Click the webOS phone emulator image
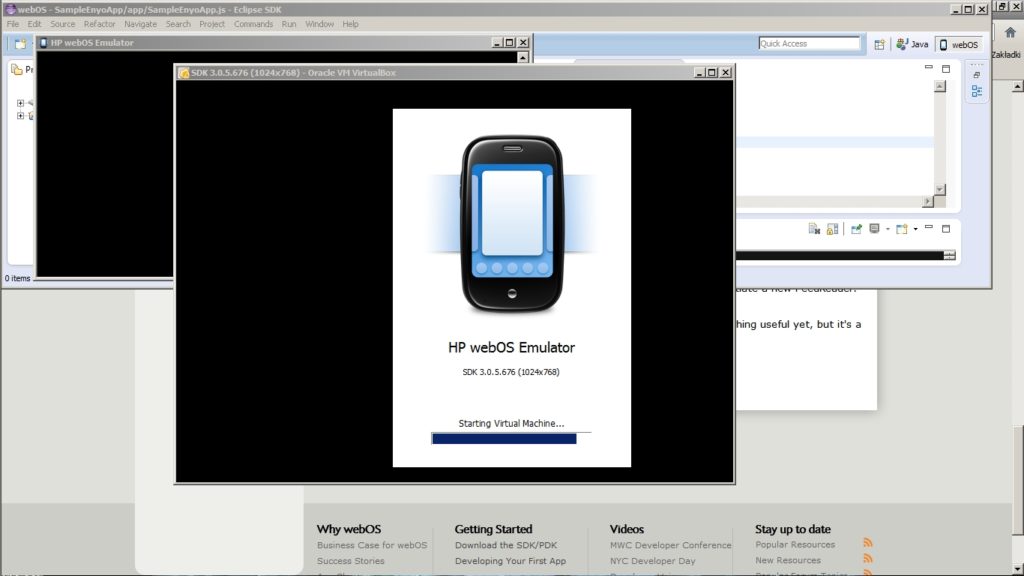This screenshot has height=576, width=1024. pyautogui.click(x=512, y=224)
